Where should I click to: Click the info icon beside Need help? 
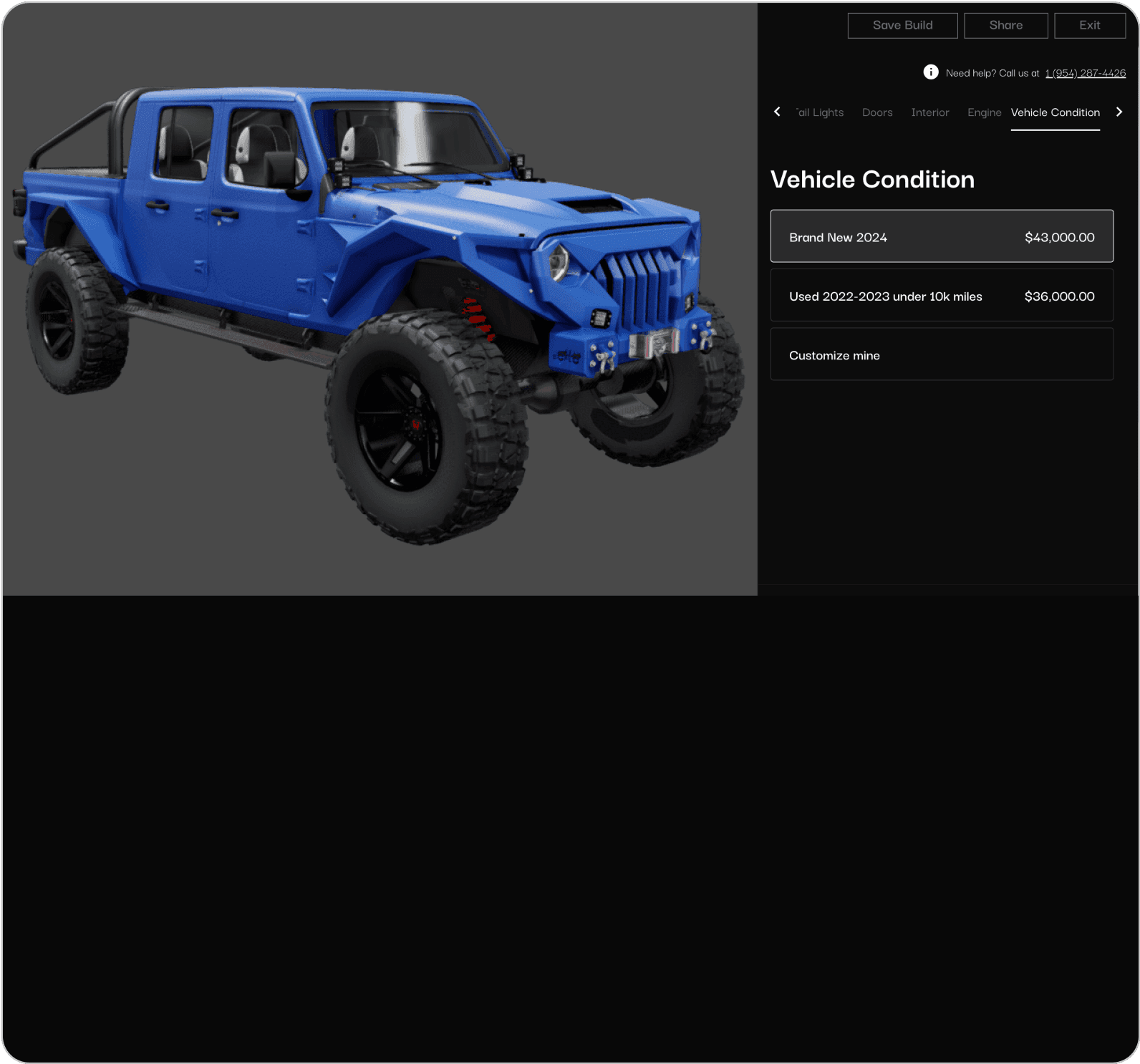(930, 72)
